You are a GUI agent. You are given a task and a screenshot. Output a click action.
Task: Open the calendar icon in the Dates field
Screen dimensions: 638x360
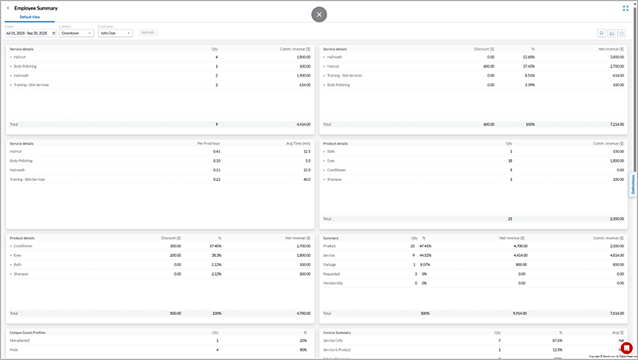tap(54, 33)
